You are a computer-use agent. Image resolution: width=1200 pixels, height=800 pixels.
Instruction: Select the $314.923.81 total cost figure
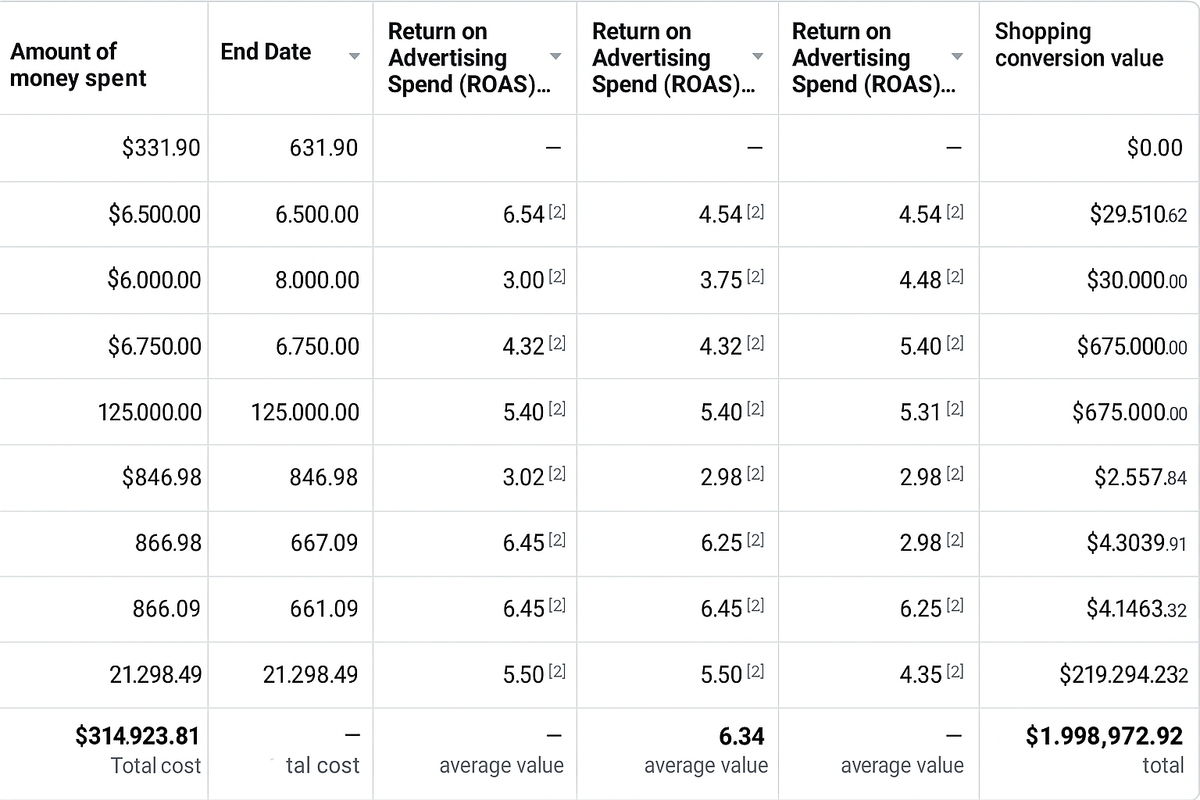pos(138,737)
